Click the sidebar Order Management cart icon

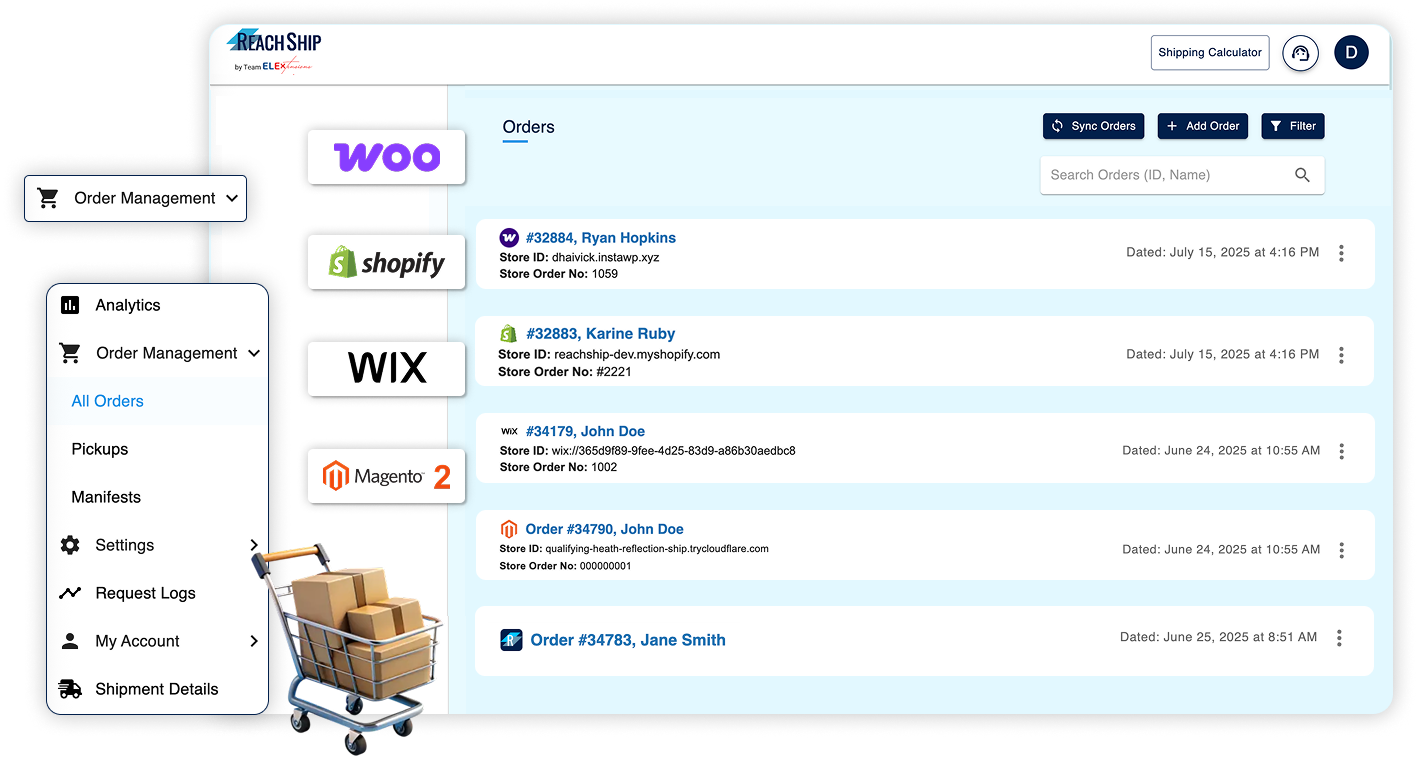point(70,353)
